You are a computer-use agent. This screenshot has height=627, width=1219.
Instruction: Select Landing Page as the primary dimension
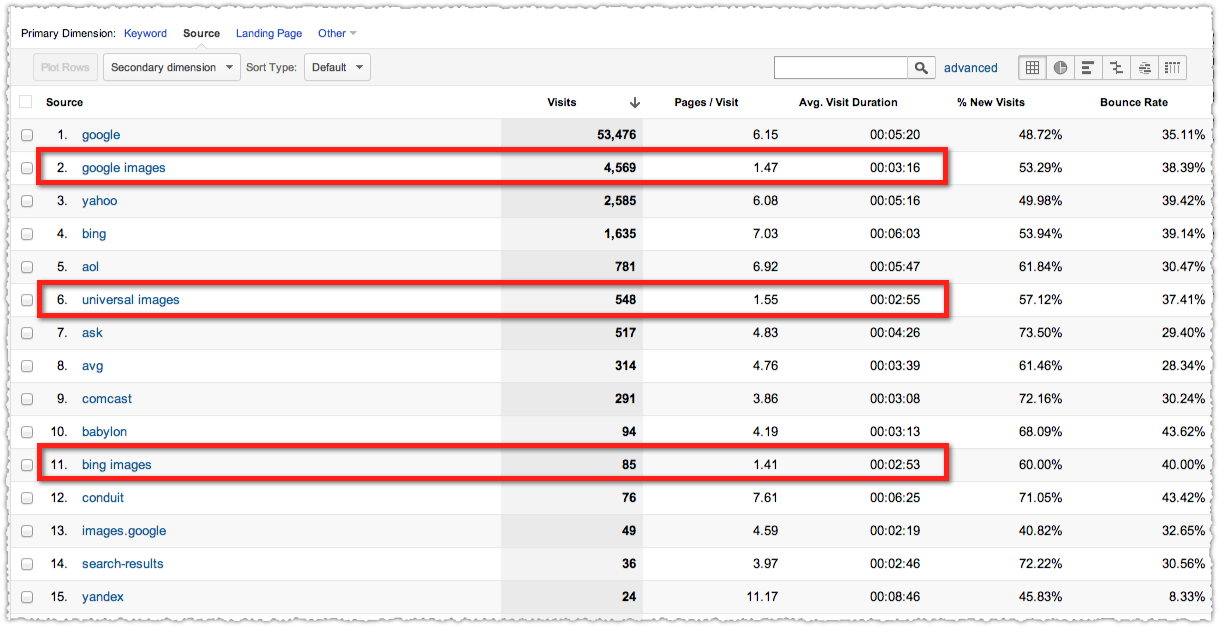pos(269,33)
